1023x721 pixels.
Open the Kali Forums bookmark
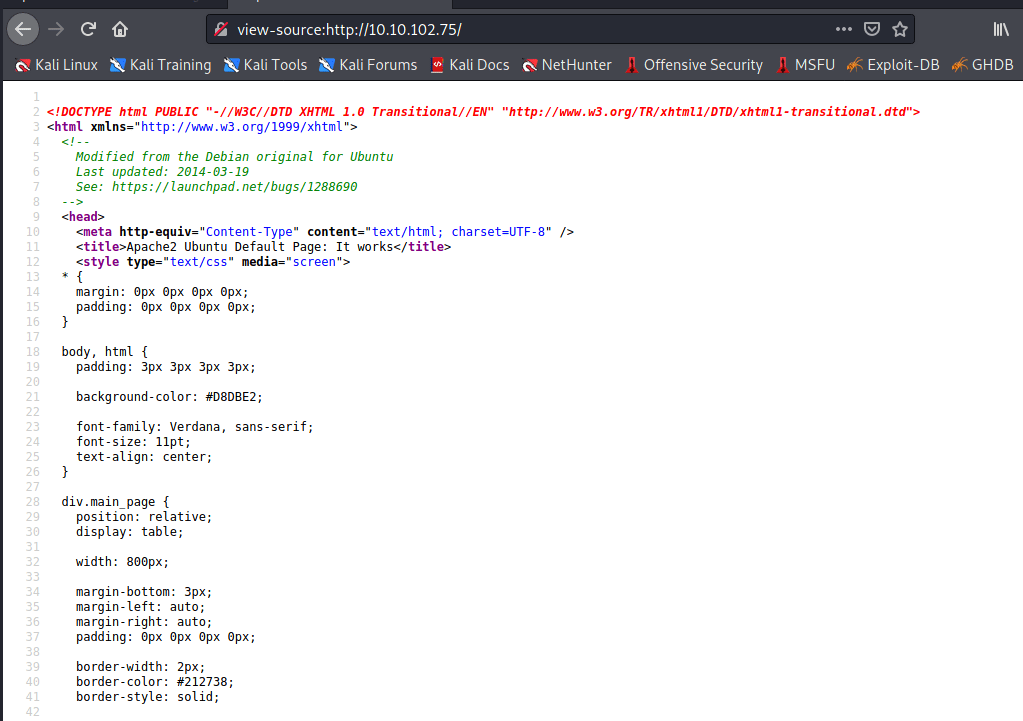(x=368, y=65)
